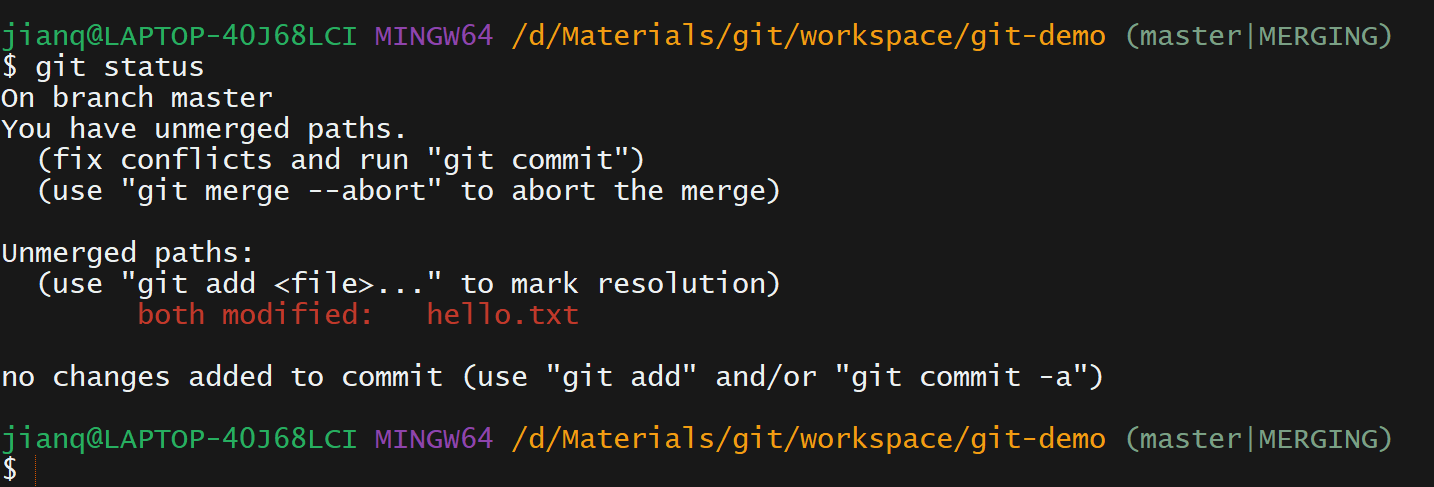Click bottom prompt username jianq@LAPTOP-40J68LCI
Image resolution: width=1434 pixels, height=487 pixels.
point(180,438)
